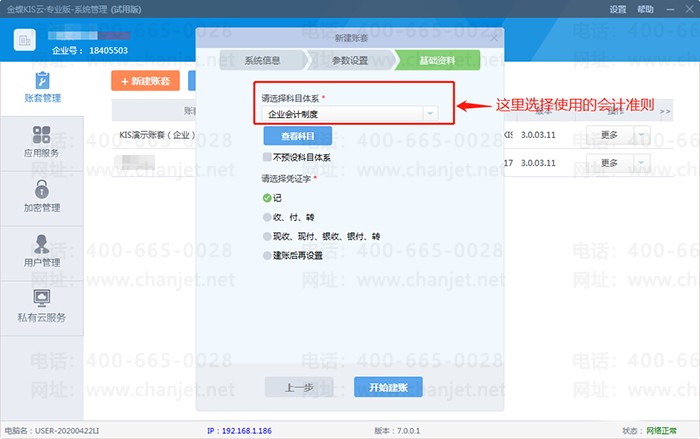
Task: Select the 记 voucher word option
Action: pos(266,197)
